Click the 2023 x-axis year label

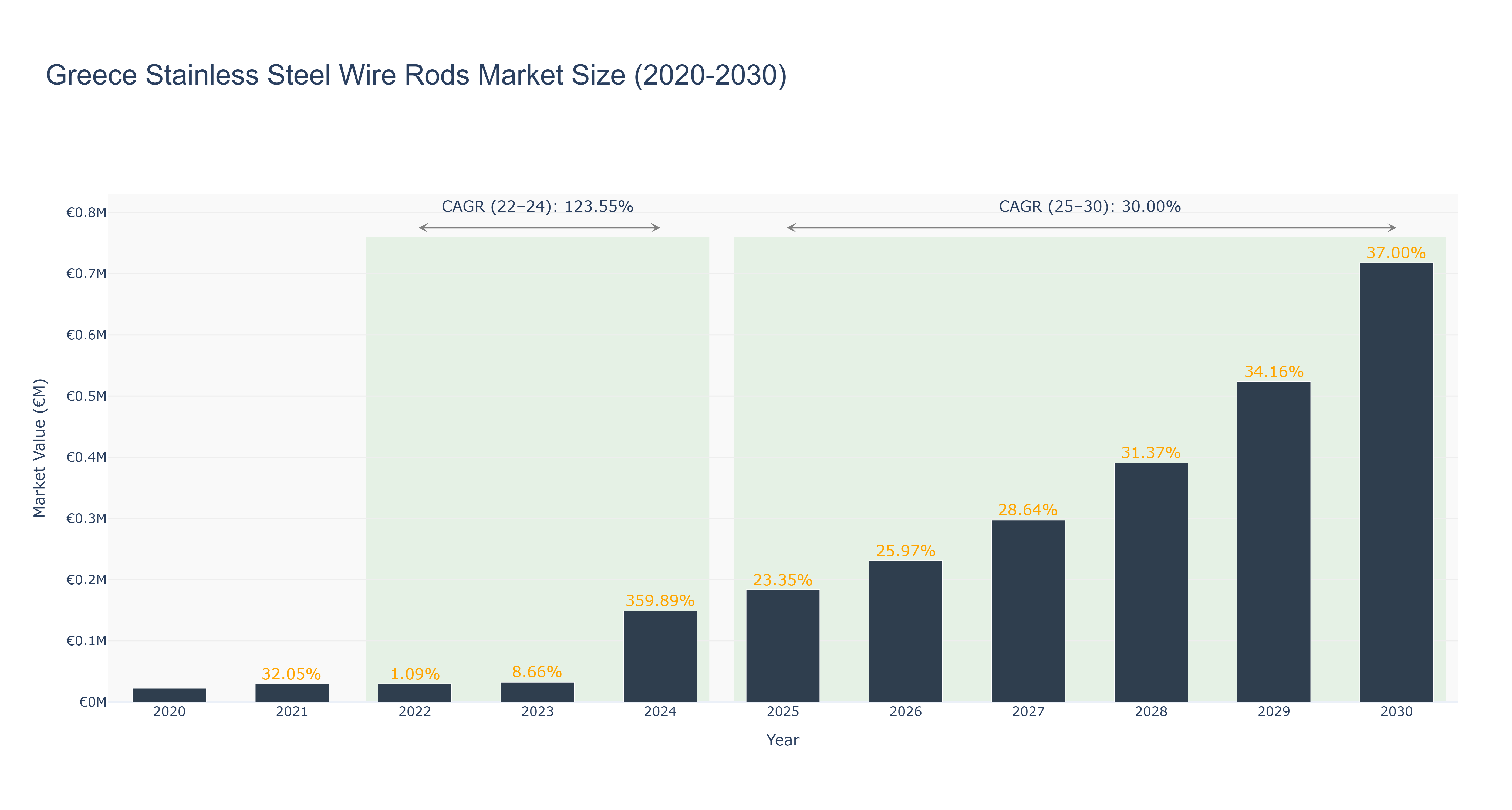tap(537, 712)
